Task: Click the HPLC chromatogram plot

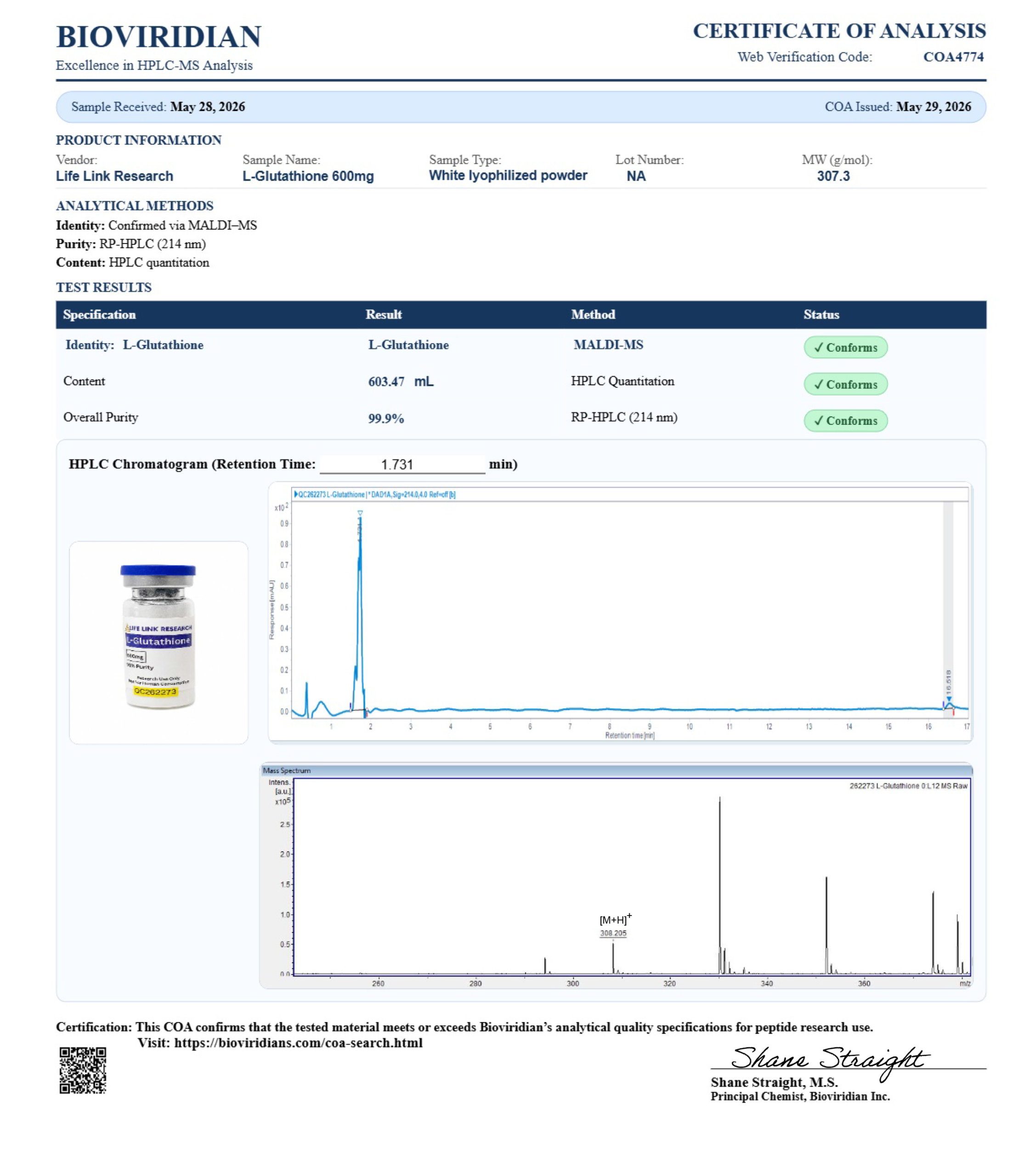Action: coord(620,613)
